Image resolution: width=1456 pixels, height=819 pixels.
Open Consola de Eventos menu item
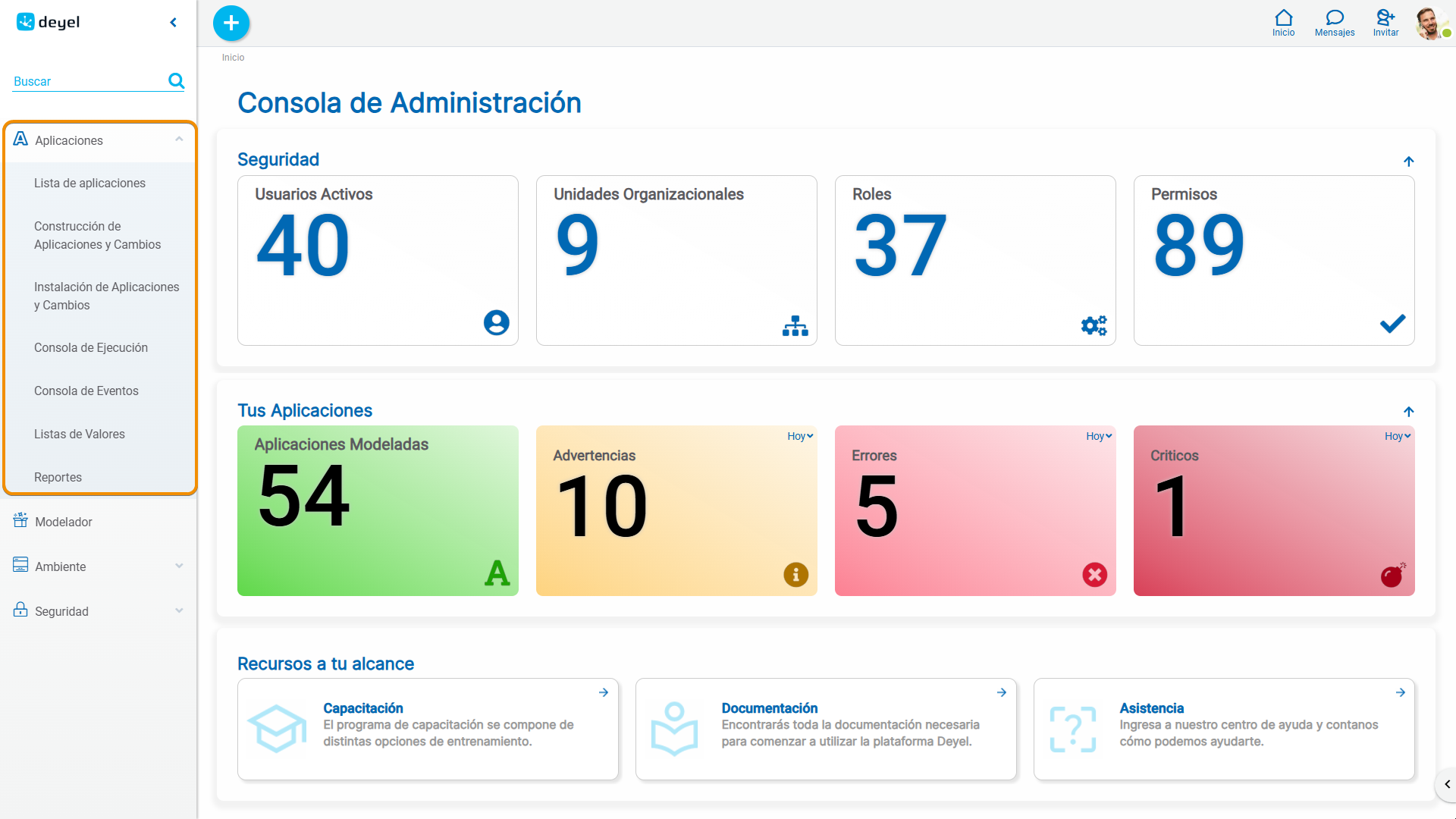pyautogui.click(x=86, y=391)
